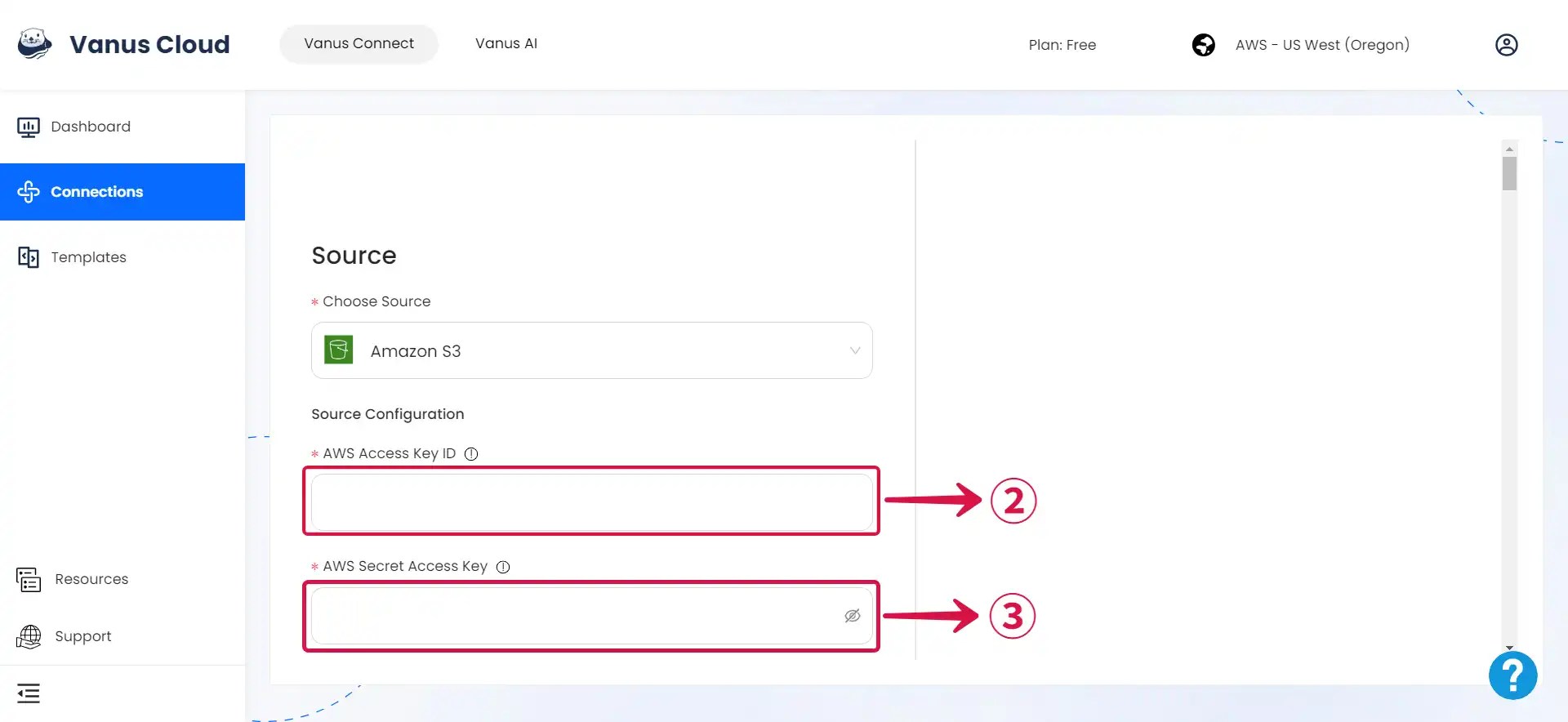Click the Resources list icon
Screen dimensions: 1568x722
[x=29, y=579]
